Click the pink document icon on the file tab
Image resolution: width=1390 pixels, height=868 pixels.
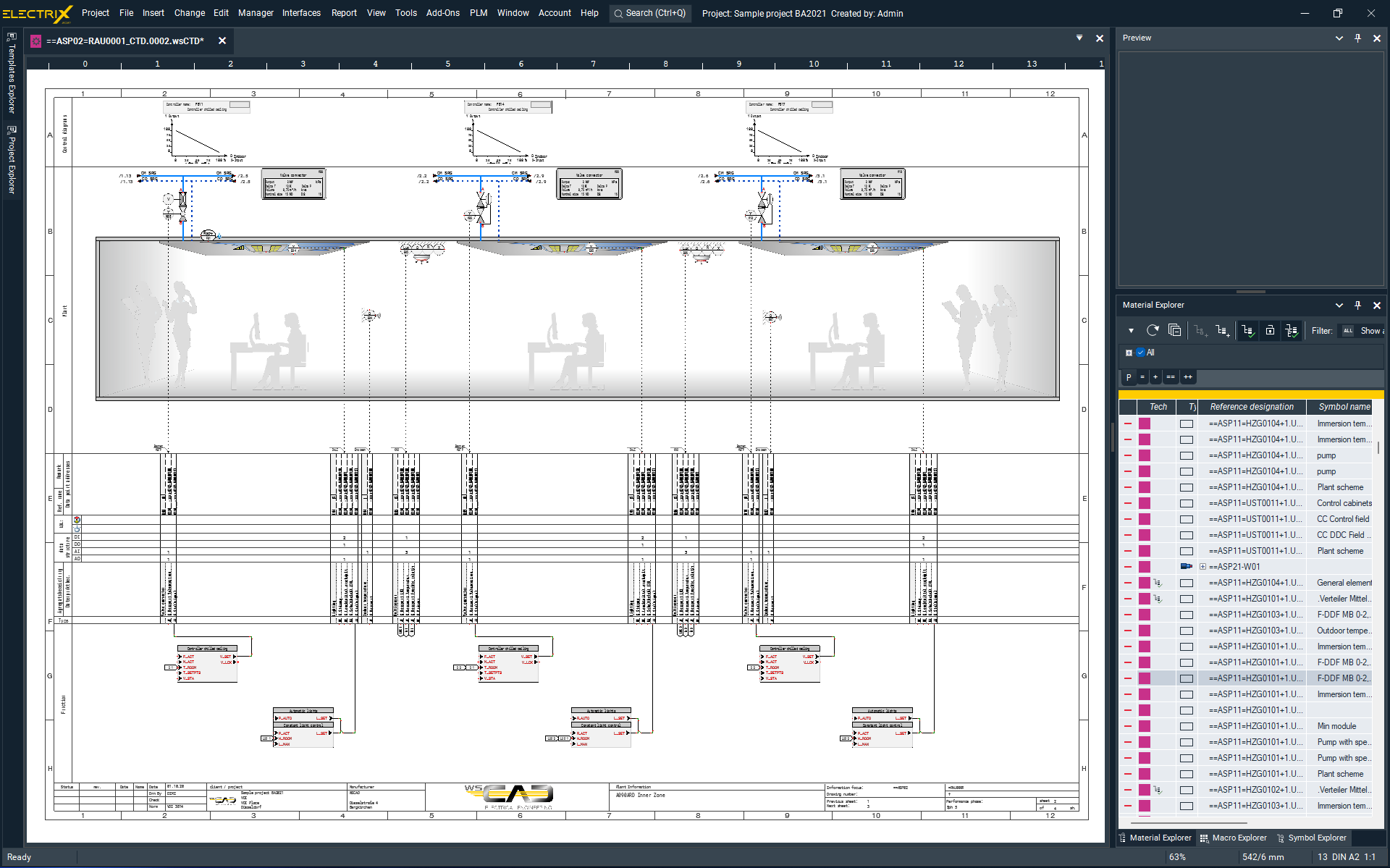click(35, 41)
